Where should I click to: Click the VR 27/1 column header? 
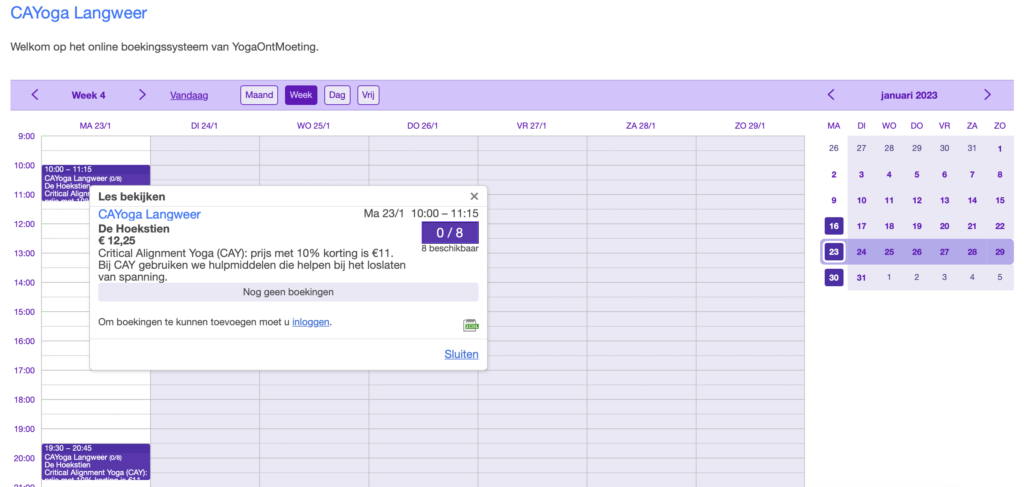click(532, 126)
